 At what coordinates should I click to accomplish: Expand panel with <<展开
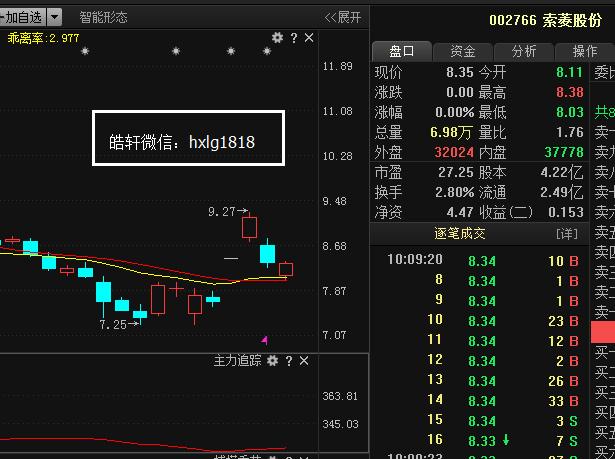tap(342, 17)
